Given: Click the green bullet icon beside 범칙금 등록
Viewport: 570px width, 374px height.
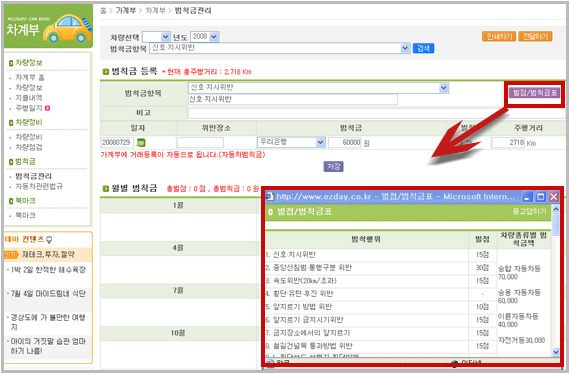Looking at the screenshot, I should pyautogui.click(x=106, y=72).
